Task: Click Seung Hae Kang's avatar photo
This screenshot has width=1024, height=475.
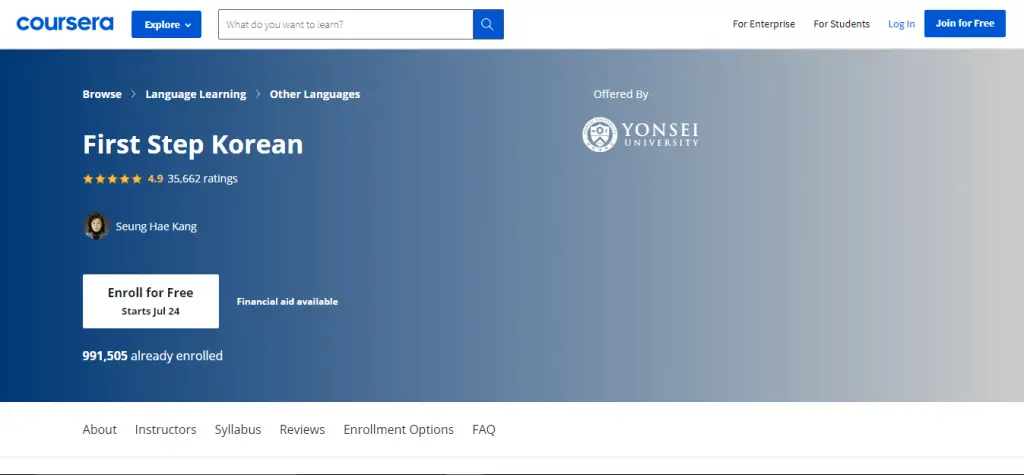Action: [96, 226]
